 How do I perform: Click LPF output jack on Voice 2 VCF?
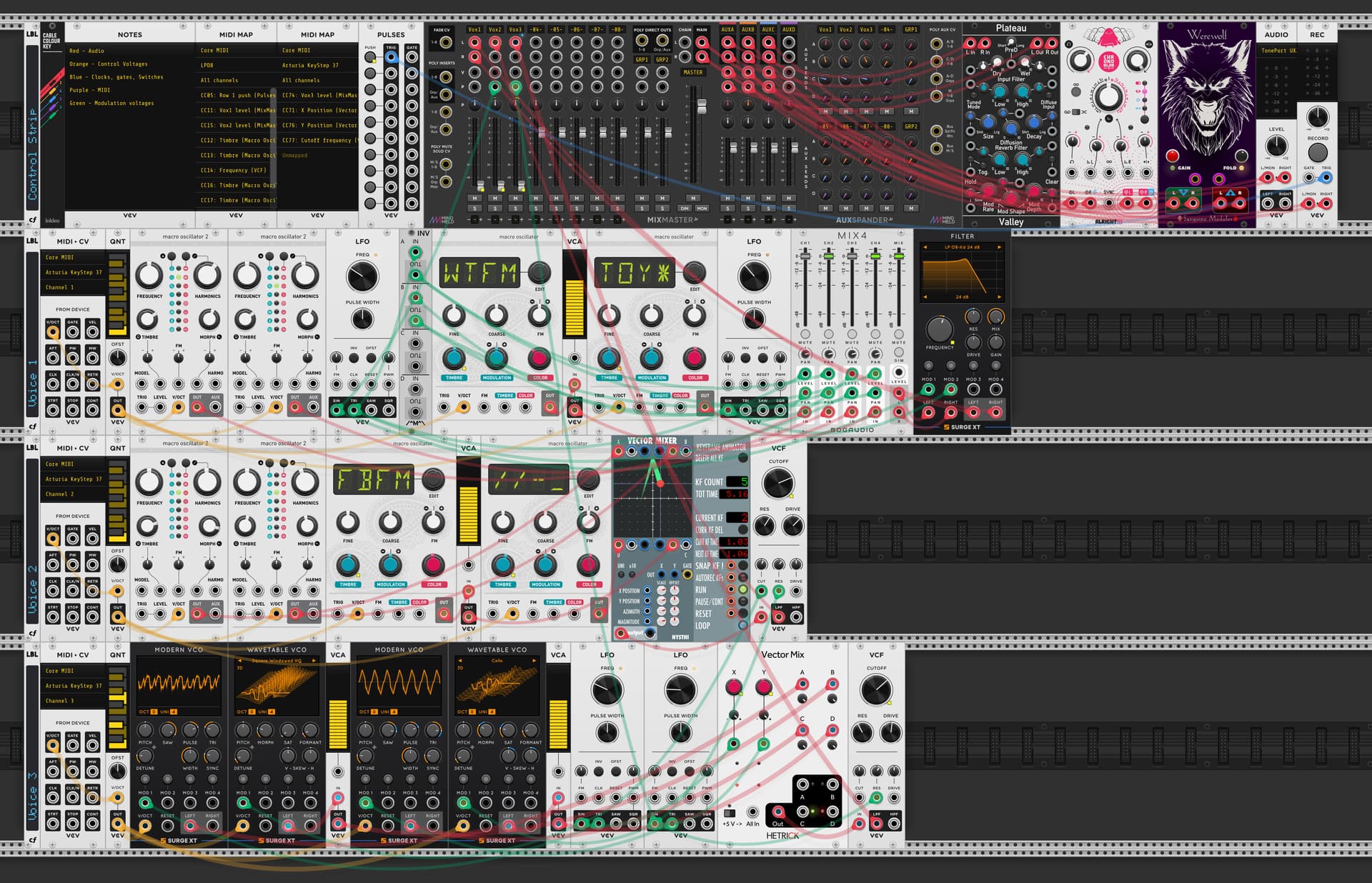click(778, 616)
